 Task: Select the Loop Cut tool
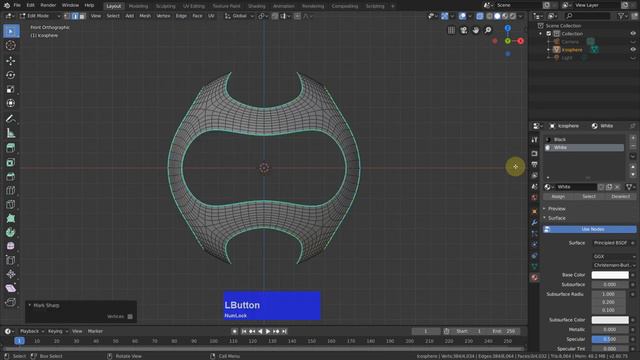[x=11, y=190]
